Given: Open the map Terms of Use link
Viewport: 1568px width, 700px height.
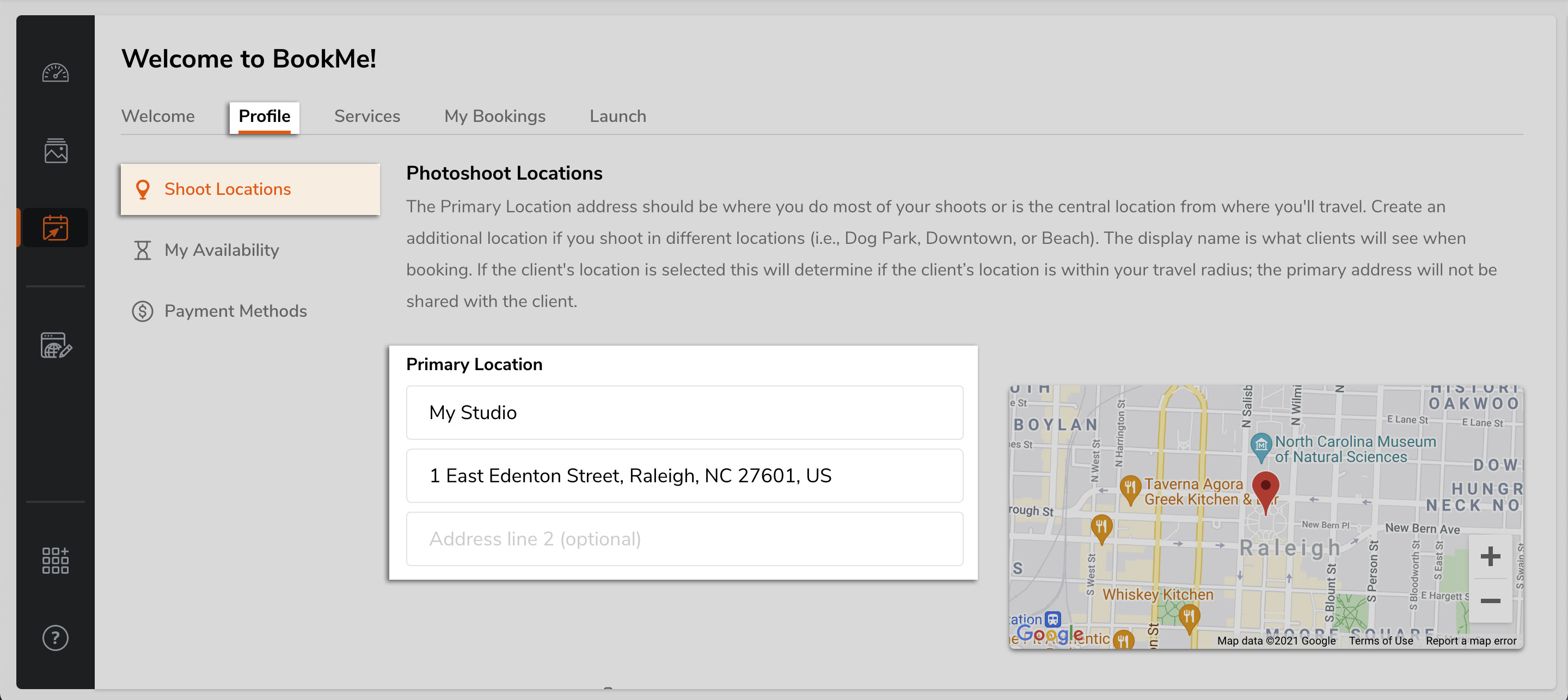Looking at the screenshot, I should click(x=1381, y=641).
